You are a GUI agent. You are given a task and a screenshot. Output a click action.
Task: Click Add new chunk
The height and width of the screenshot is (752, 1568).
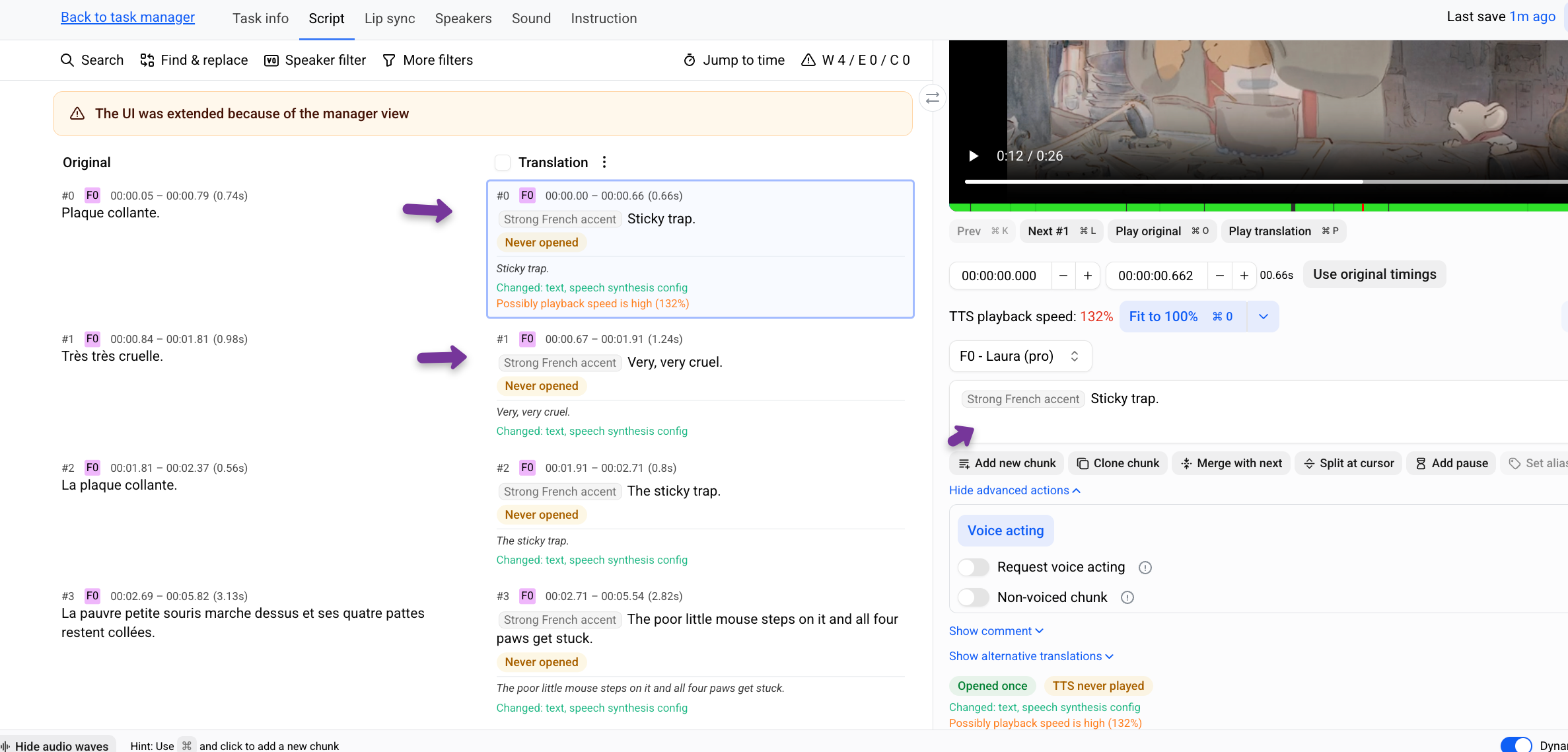[x=1007, y=463]
